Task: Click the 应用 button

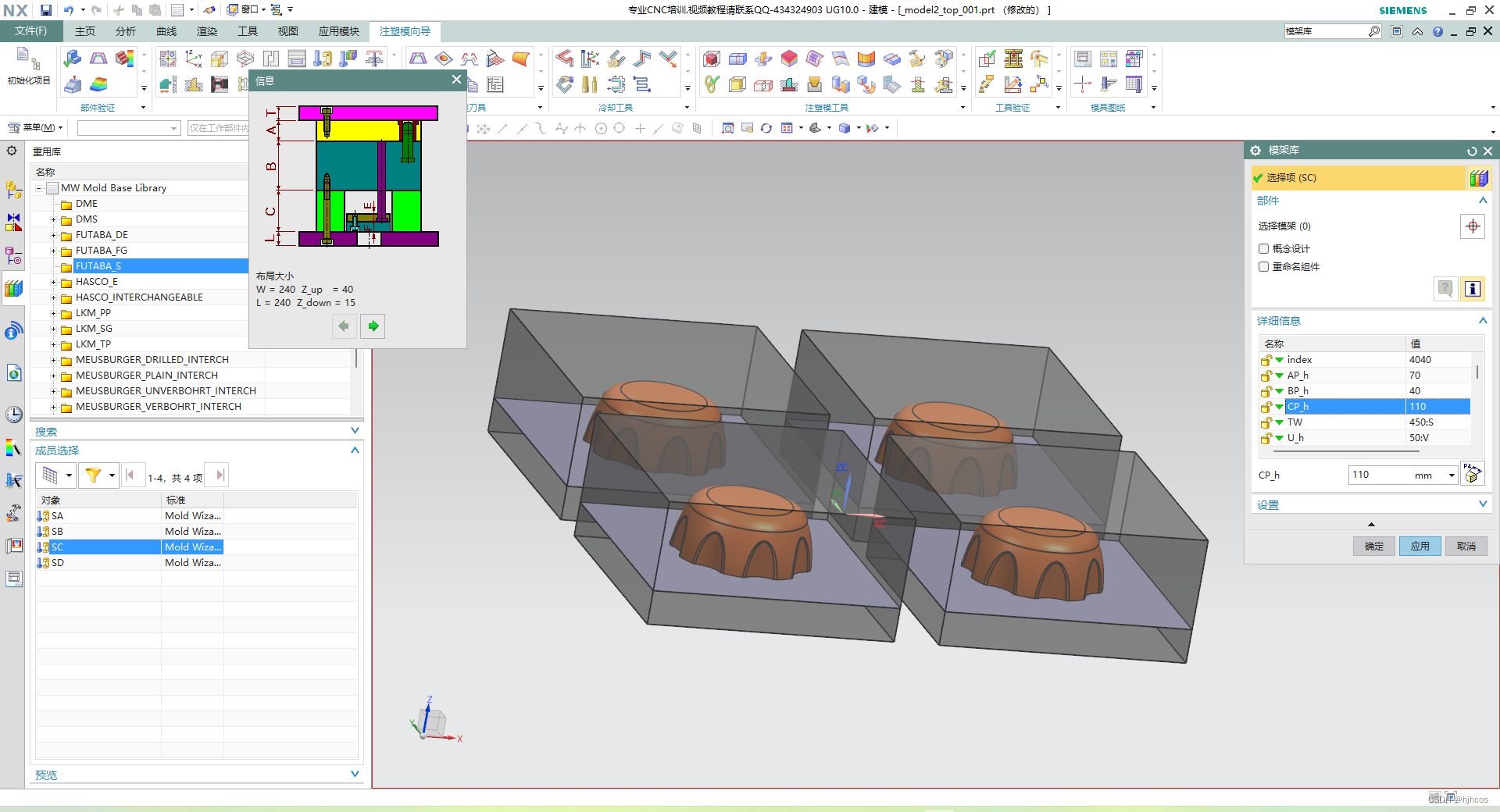Action: click(1420, 546)
